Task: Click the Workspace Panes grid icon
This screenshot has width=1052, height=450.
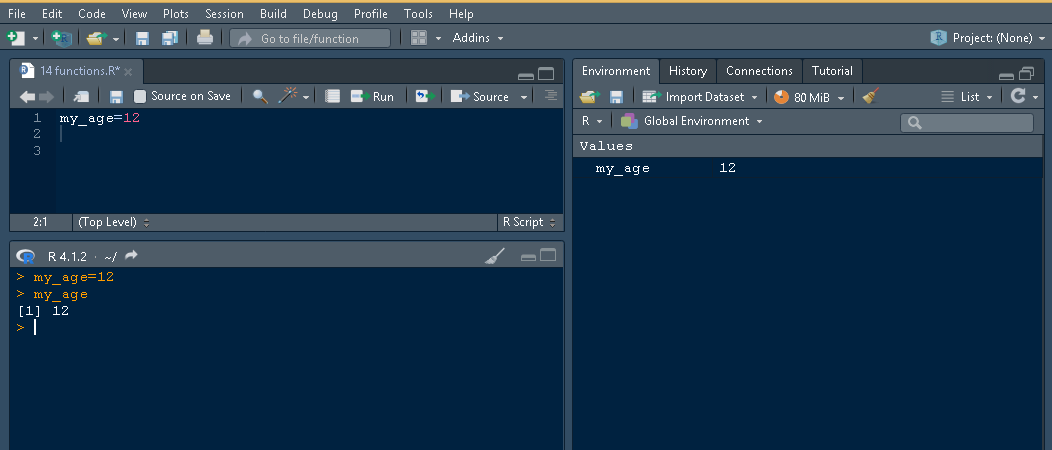Action: (x=419, y=38)
